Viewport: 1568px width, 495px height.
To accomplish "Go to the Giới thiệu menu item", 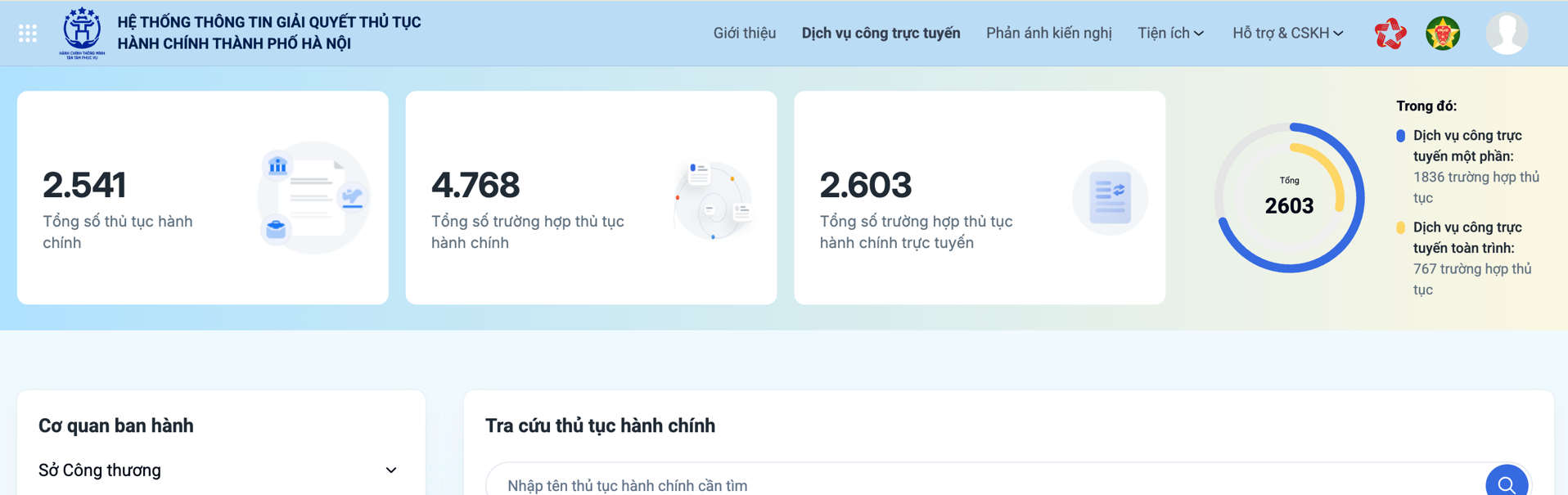I will (x=744, y=34).
